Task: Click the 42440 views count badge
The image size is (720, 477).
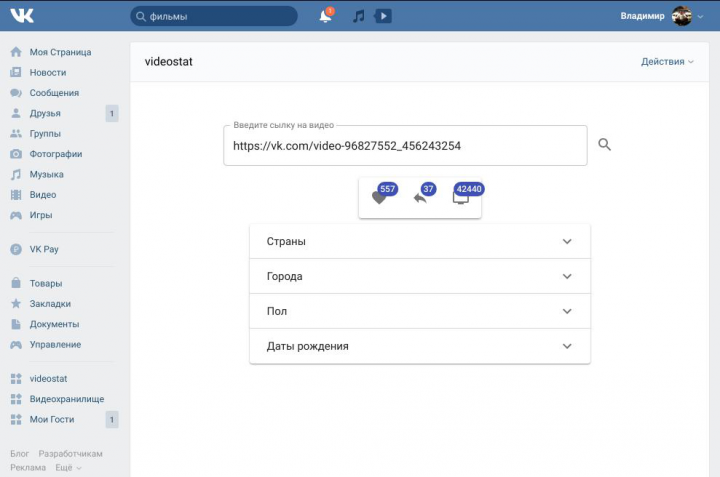Action: (x=469, y=189)
